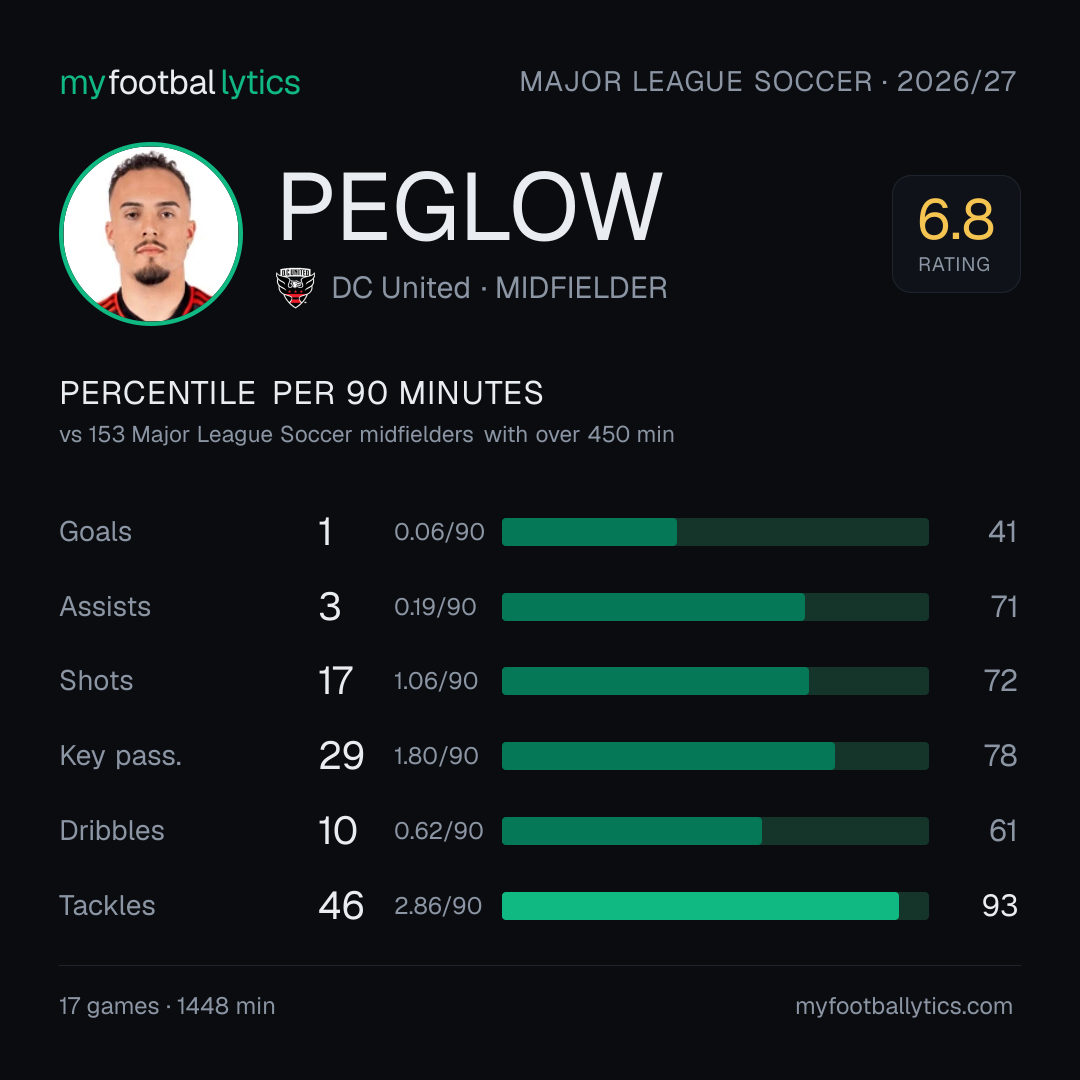This screenshot has height=1080, width=1080.
Task: Click the Tackles percentile value 93
Action: 999,906
